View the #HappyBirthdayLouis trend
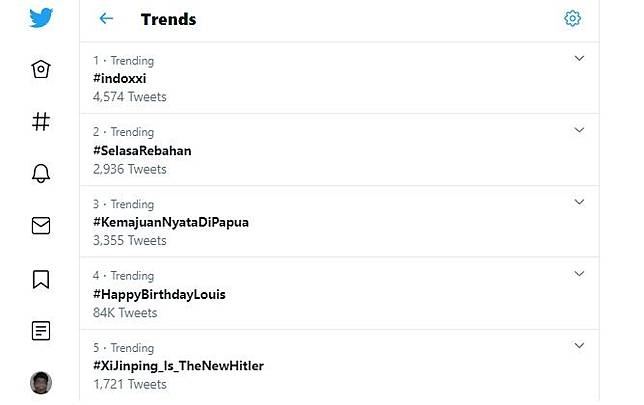 pos(159,294)
